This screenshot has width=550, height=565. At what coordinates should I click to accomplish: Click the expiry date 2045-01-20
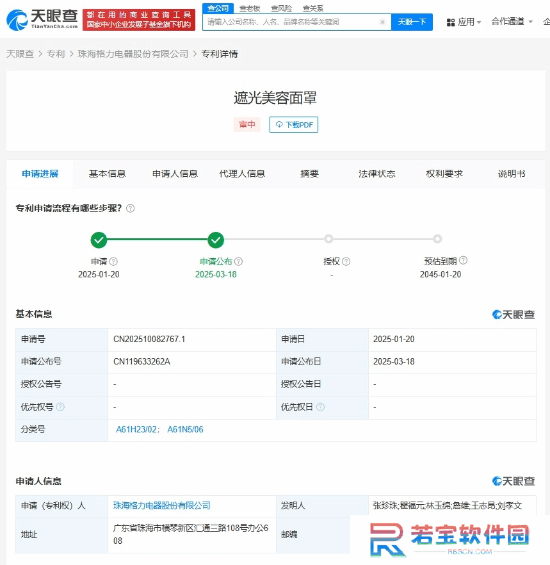(440, 275)
